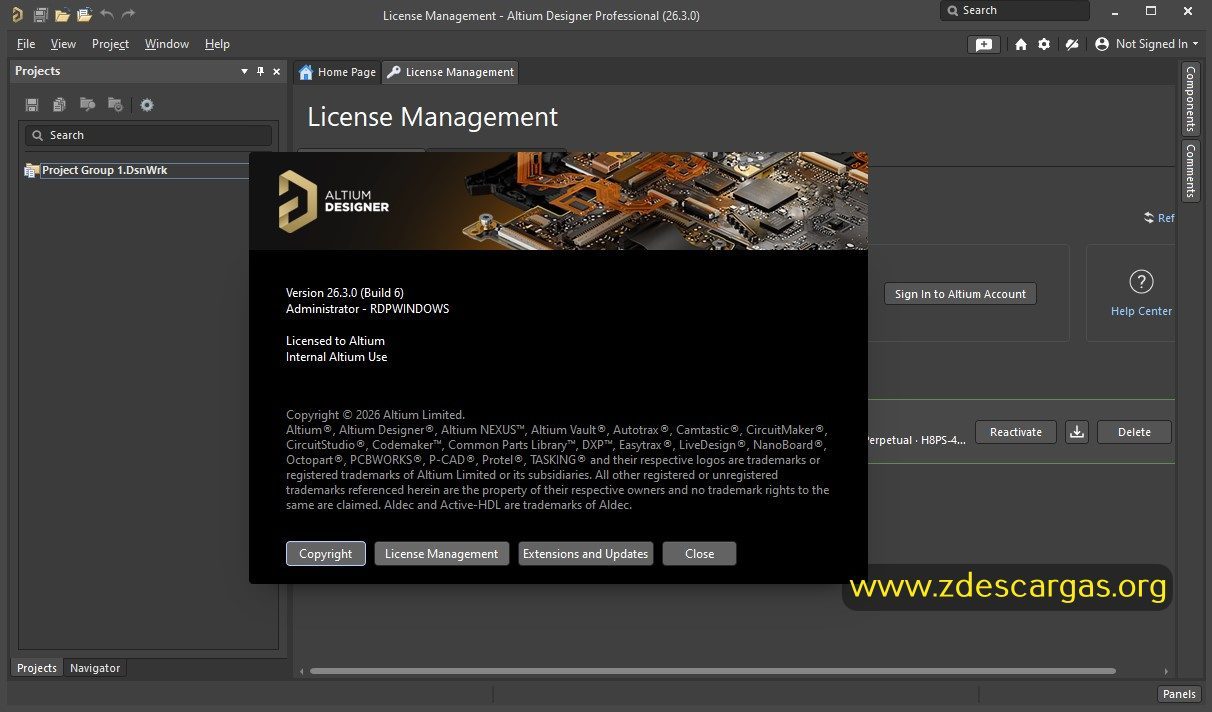Close the Projects panel
The image size is (1212, 712).
coord(277,71)
